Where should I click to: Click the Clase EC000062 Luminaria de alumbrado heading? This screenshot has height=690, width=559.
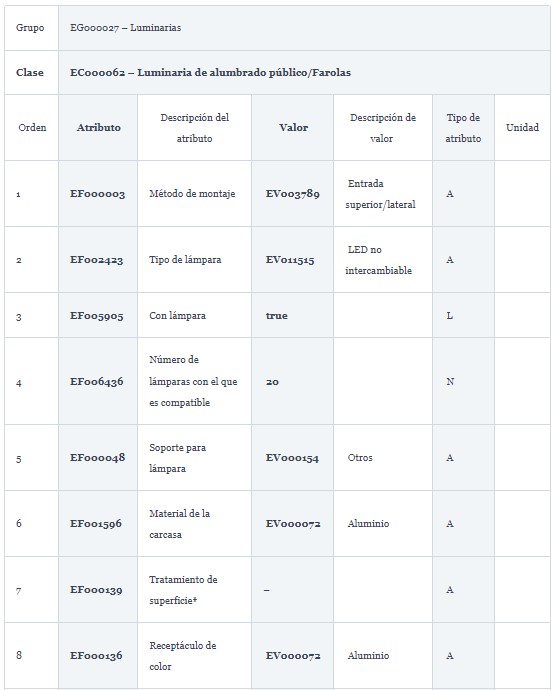[x=210, y=73]
